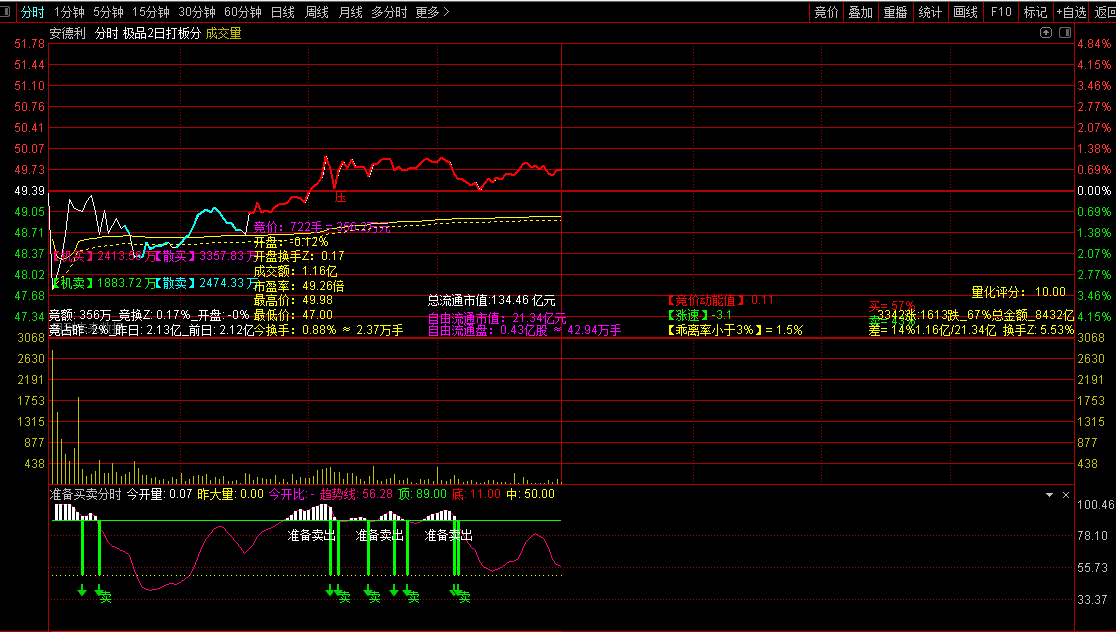Click the 市盈率: 49.26倍 text
1116x632 pixels.
[x=299, y=286]
